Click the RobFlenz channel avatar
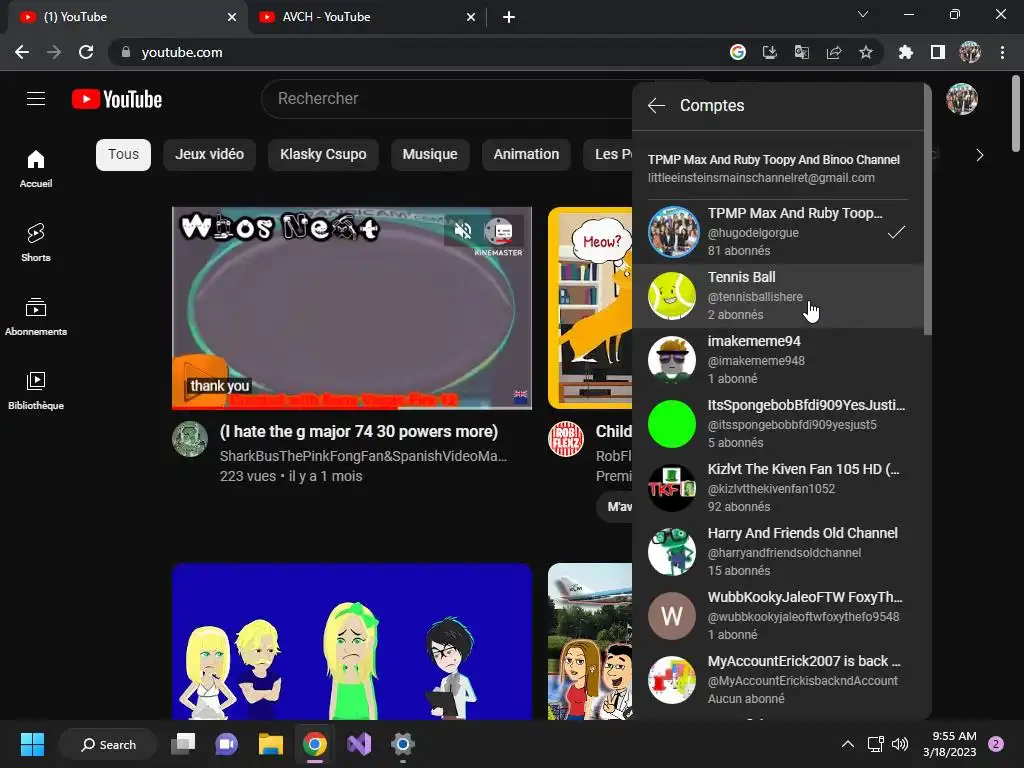1024x768 pixels. coord(566,439)
